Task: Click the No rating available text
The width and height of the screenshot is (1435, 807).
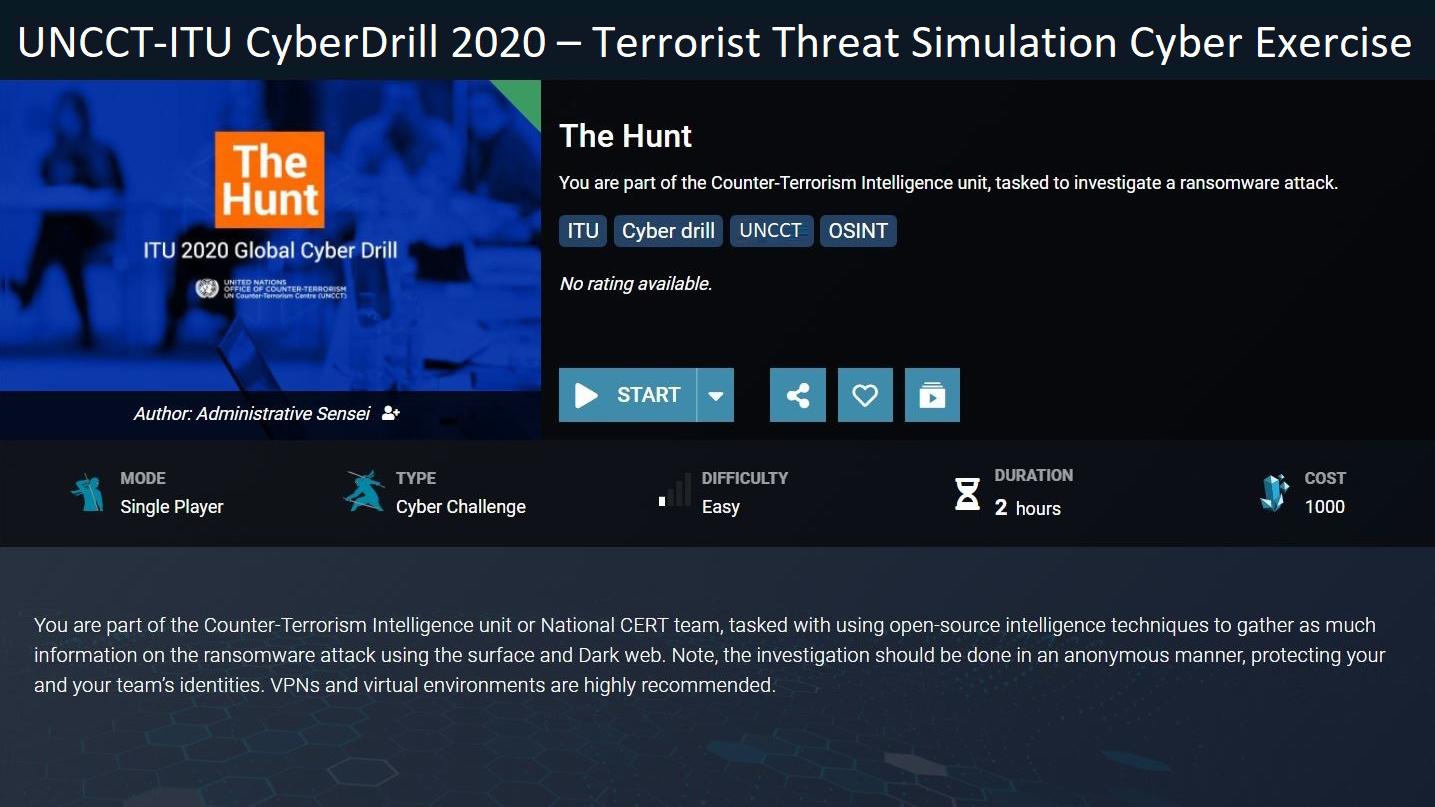Action: pyautogui.click(x=636, y=284)
